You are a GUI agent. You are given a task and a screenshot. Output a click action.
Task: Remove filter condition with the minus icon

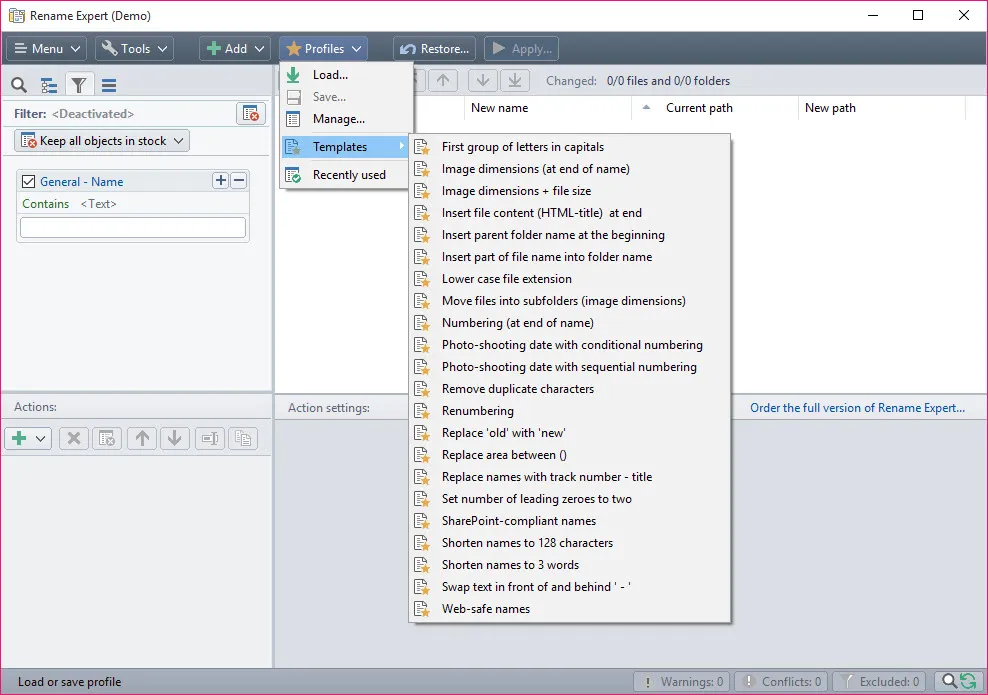tap(239, 181)
